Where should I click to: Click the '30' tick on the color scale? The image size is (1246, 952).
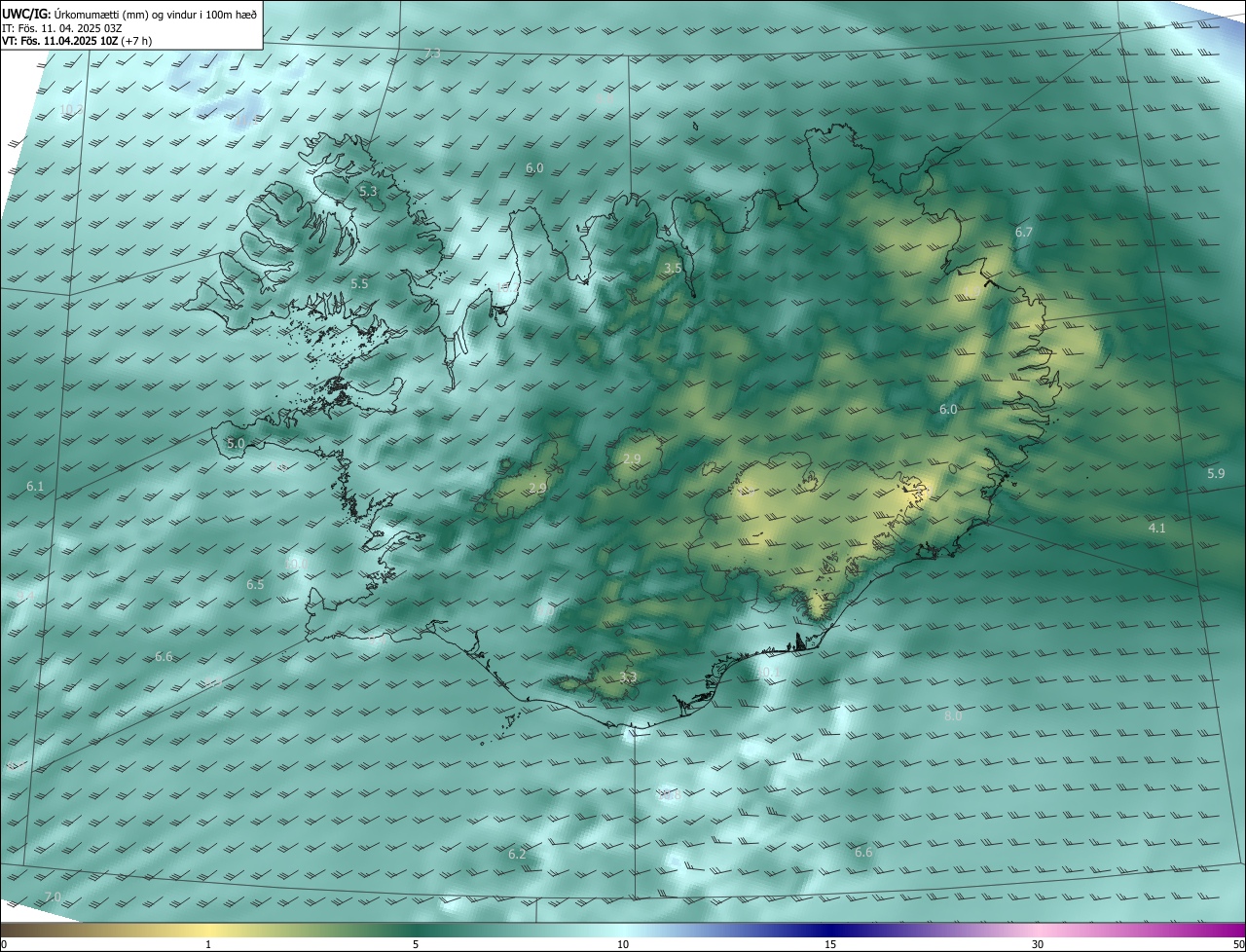tap(1038, 944)
